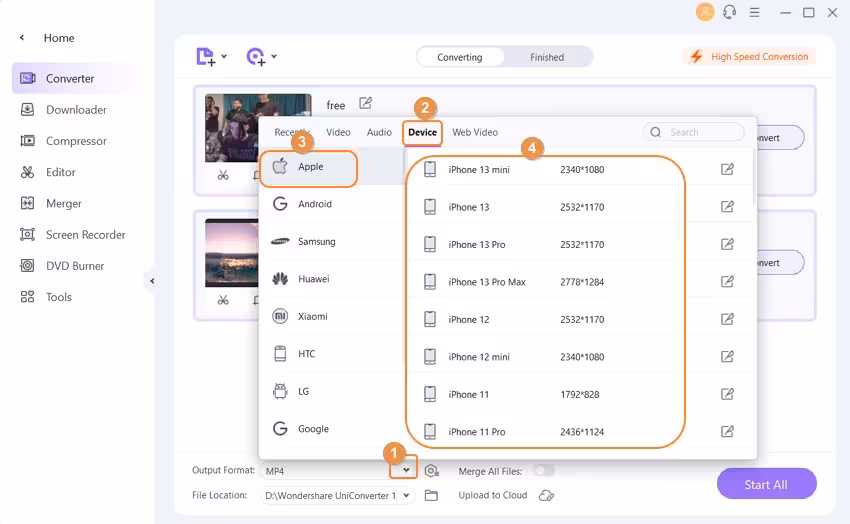850x524 pixels.
Task: Trim the second video with scissors
Action: tap(223, 300)
